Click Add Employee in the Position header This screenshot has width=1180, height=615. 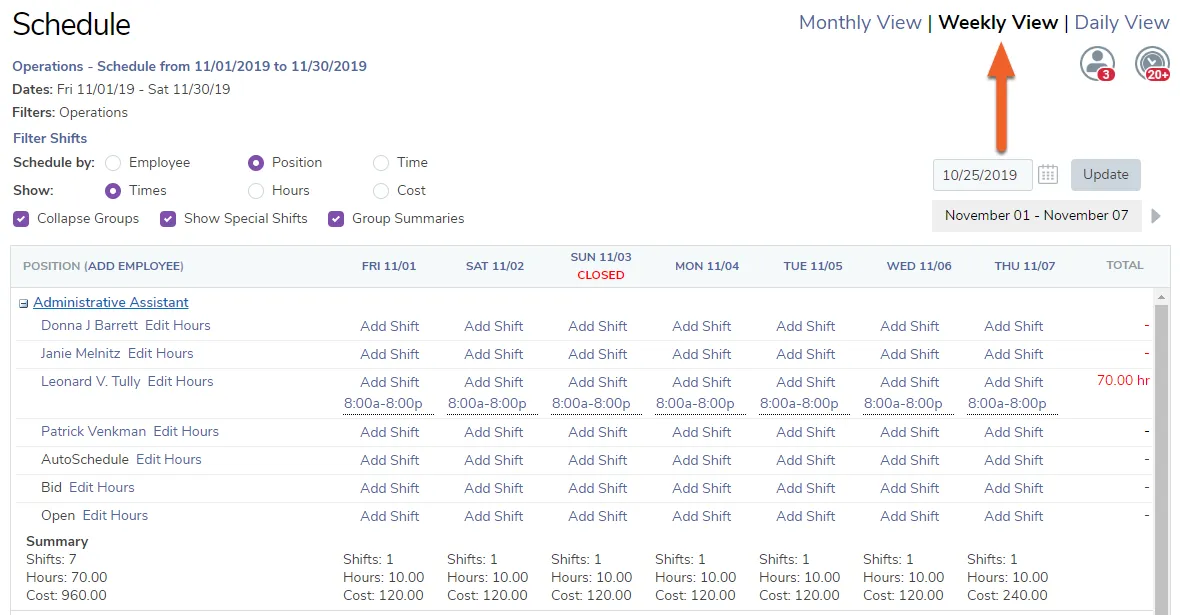coord(133,266)
